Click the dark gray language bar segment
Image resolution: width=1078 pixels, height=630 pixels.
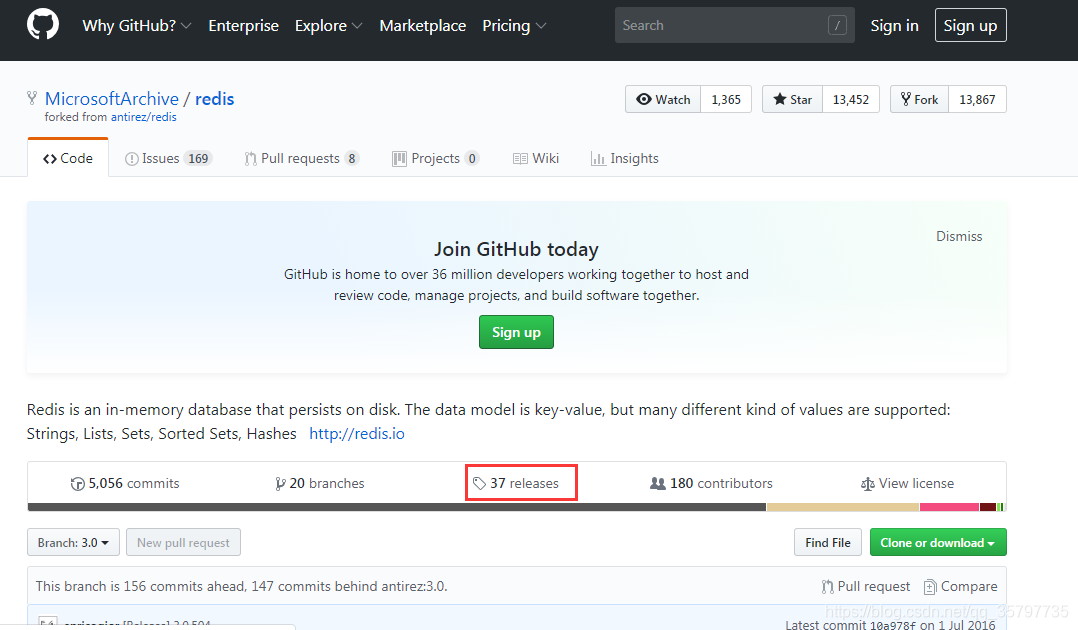397,507
